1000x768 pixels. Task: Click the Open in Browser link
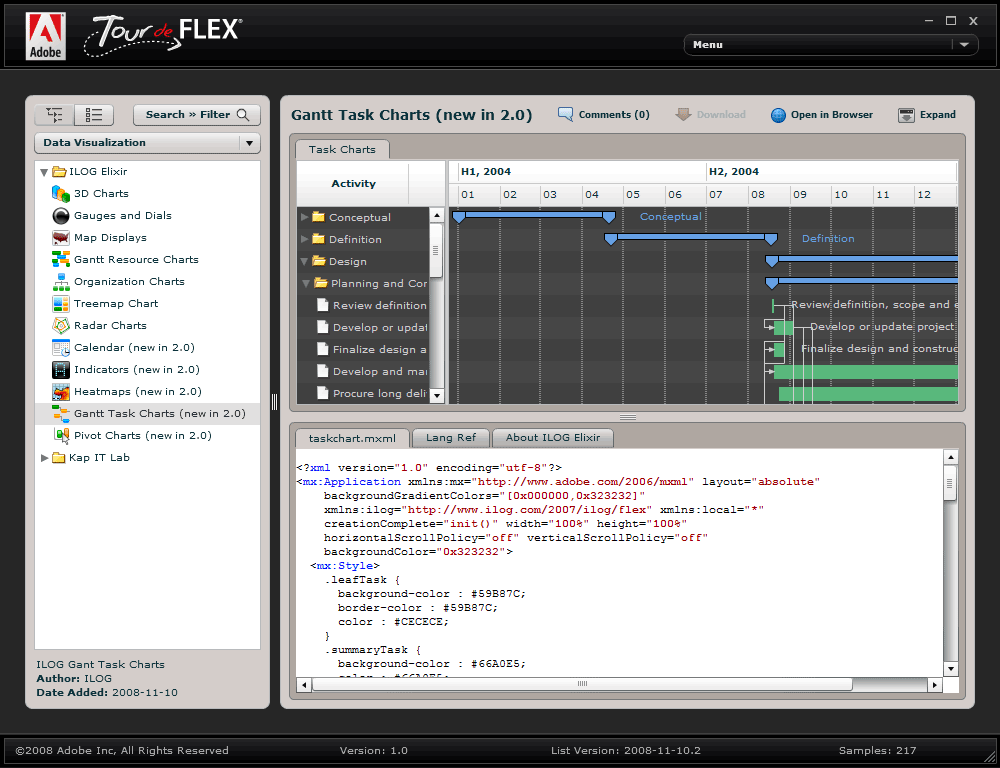[832, 115]
